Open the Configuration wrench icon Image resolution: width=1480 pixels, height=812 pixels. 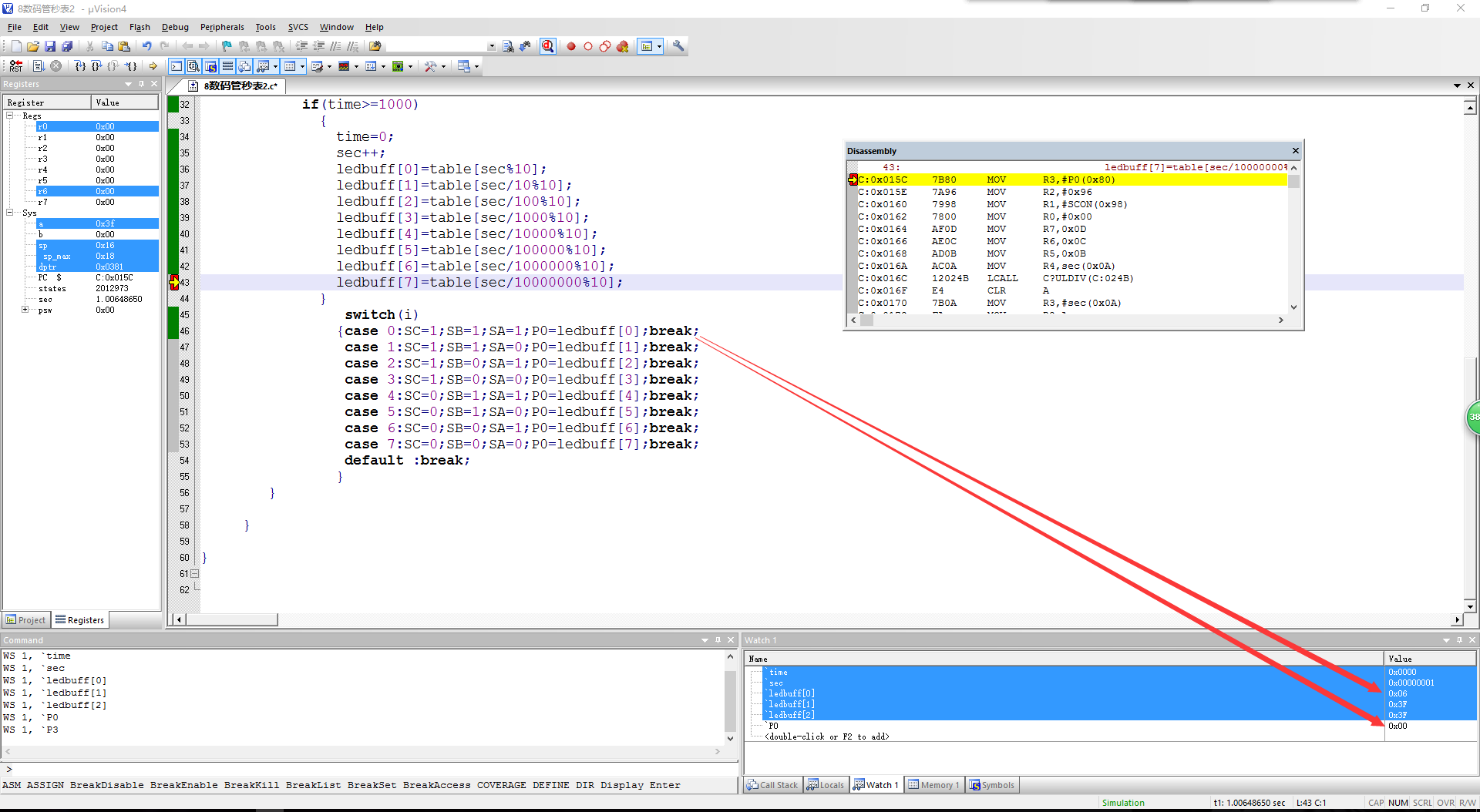(678, 46)
